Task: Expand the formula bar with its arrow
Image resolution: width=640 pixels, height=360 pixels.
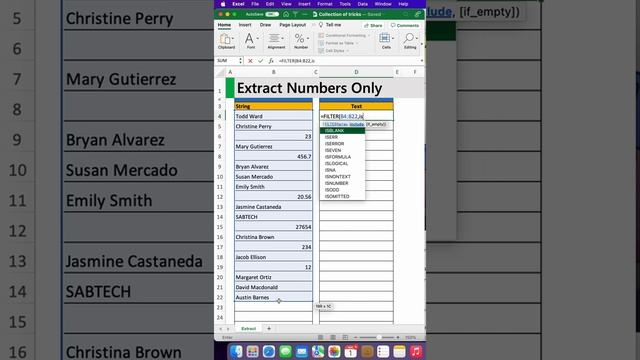Action: [421, 61]
